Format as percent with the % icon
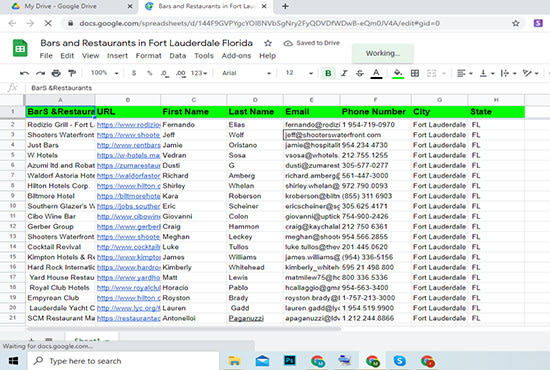 [150, 73]
